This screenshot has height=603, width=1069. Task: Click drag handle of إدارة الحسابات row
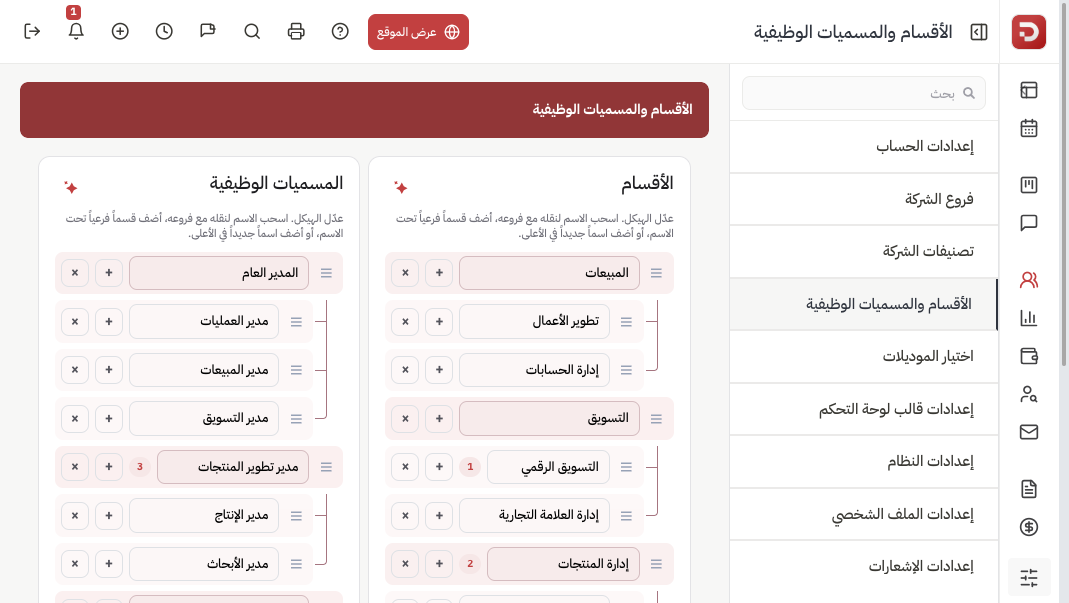click(x=626, y=370)
